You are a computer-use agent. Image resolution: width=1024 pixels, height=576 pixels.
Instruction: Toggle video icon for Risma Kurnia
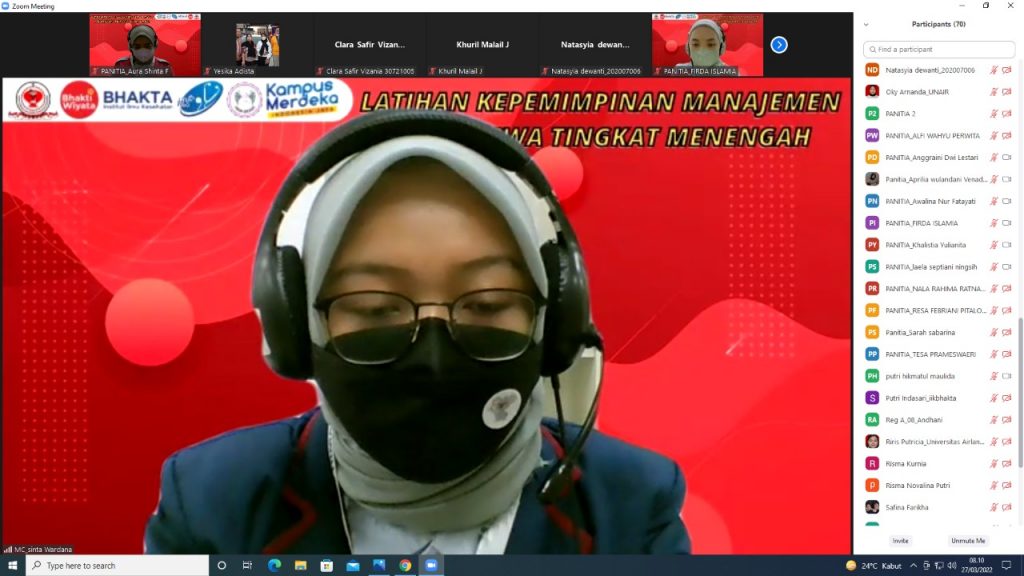click(x=1006, y=464)
